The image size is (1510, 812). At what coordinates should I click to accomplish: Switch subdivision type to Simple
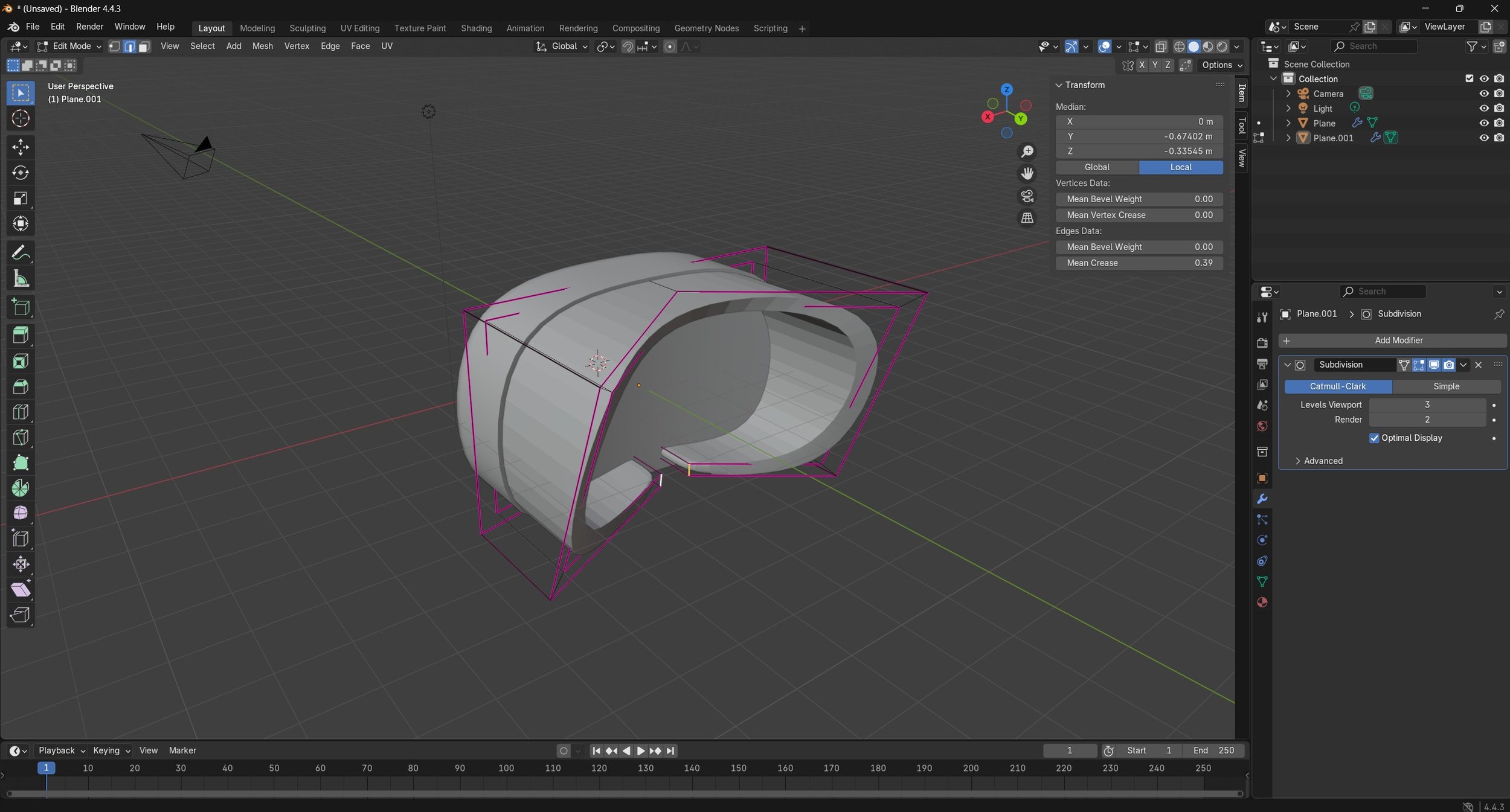pos(1445,386)
